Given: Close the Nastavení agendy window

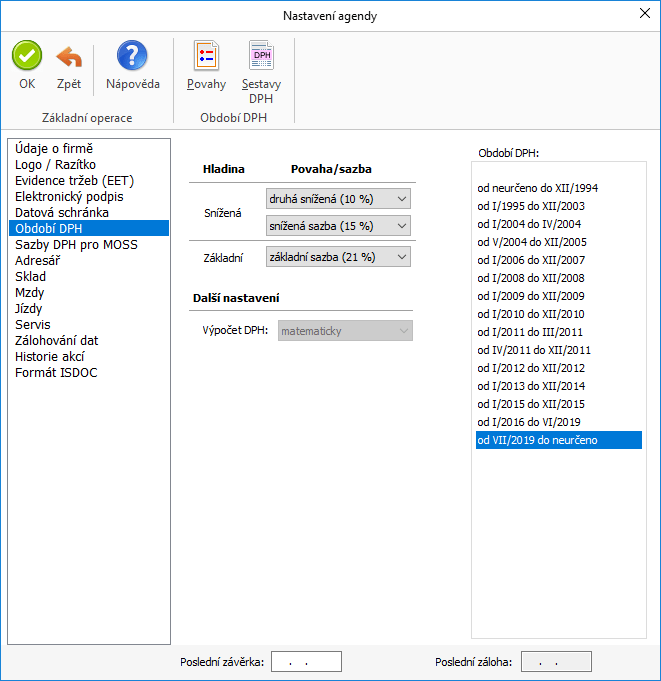Looking at the screenshot, I should click(x=643, y=15).
